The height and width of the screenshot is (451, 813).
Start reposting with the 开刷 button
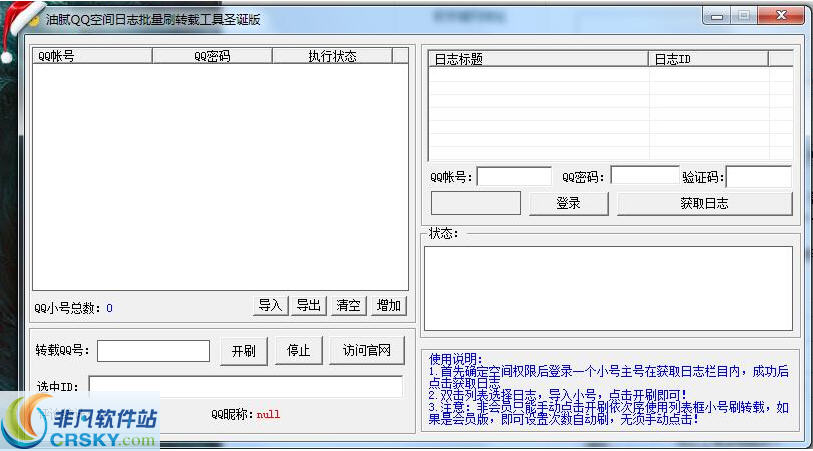tap(244, 351)
